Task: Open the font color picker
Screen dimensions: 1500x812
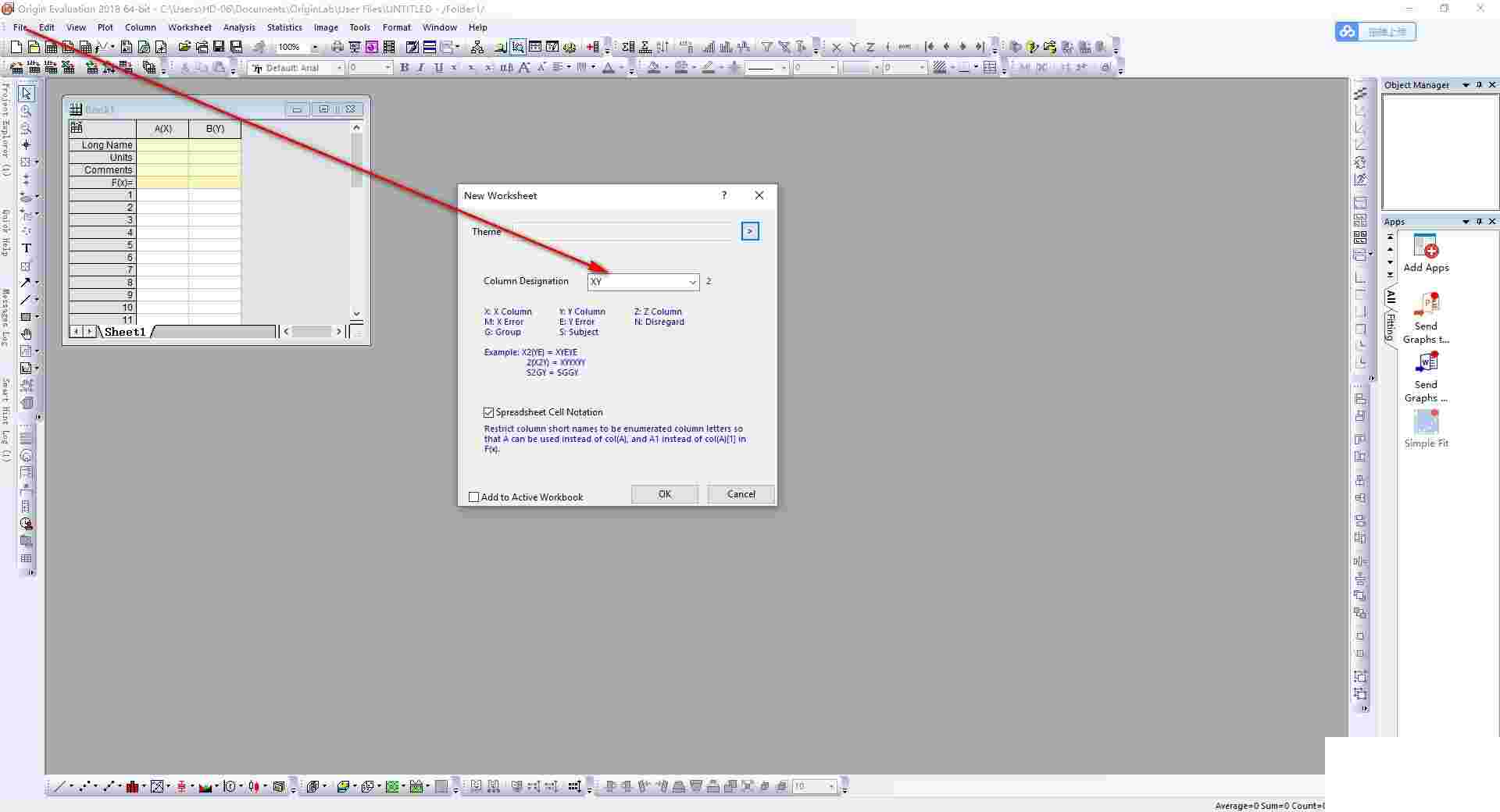Action: pos(609,68)
